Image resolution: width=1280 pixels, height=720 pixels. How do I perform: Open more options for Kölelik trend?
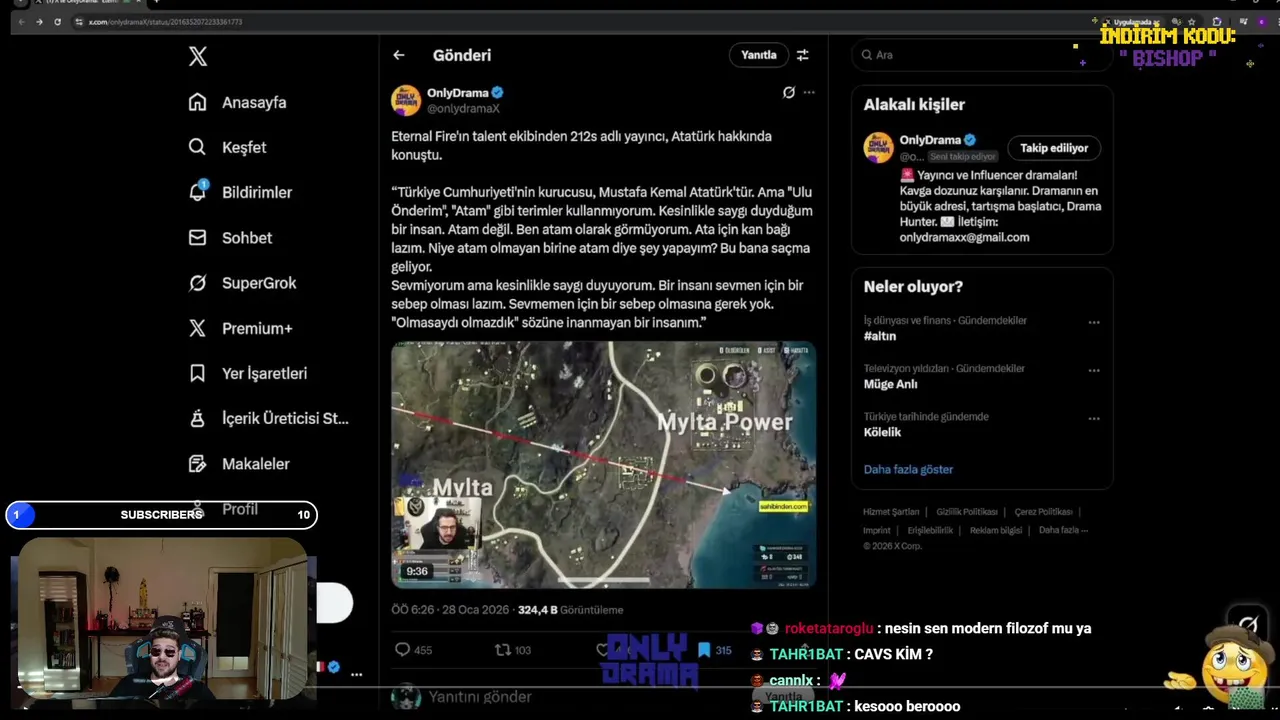[1094, 419]
